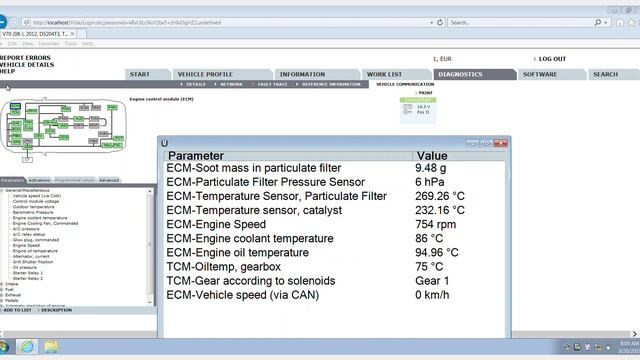Click the ignition key position icon
The height and width of the screenshot is (360, 640).
tap(407, 112)
